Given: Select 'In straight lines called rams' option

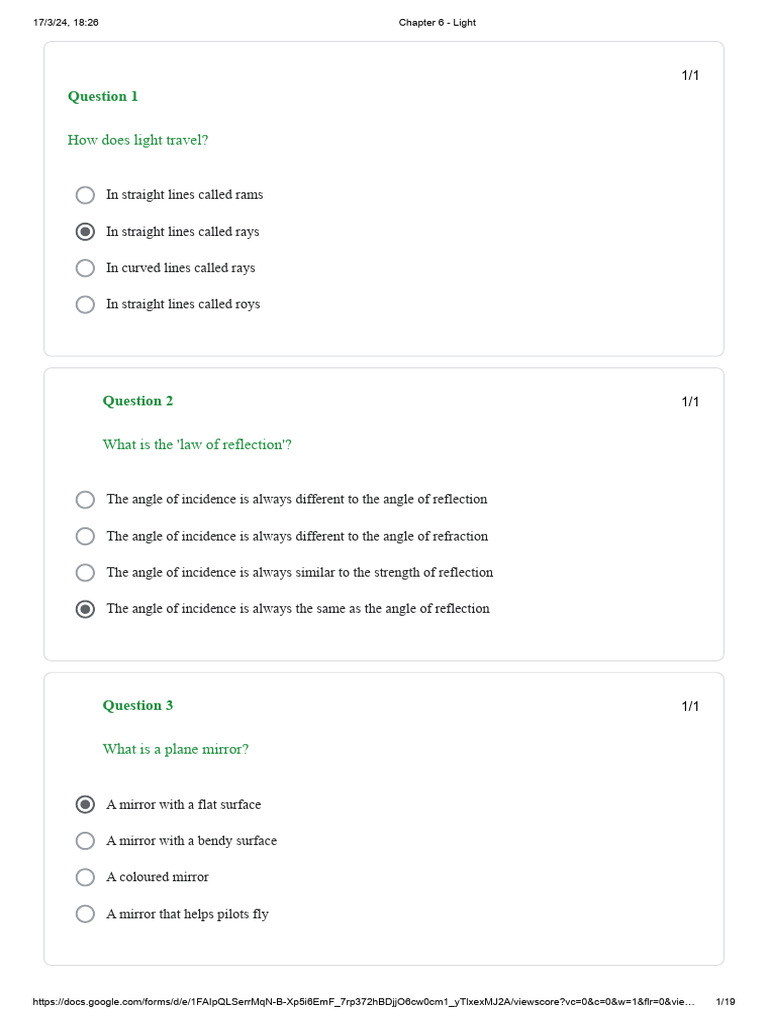Looking at the screenshot, I should (x=86, y=195).
